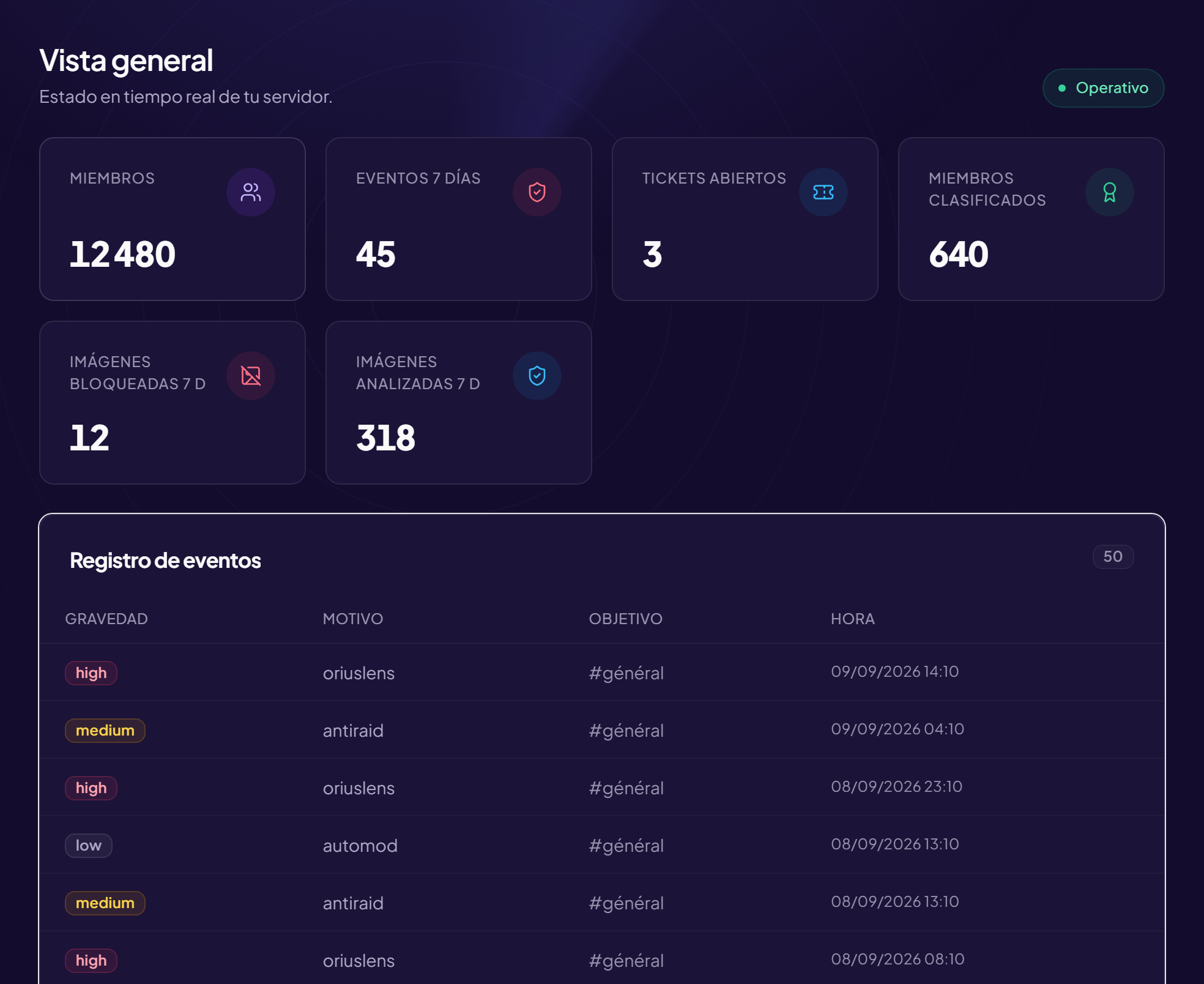The image size is (1204, 984).
Task: Click the Motivo column header
Action: click(353, 619)
